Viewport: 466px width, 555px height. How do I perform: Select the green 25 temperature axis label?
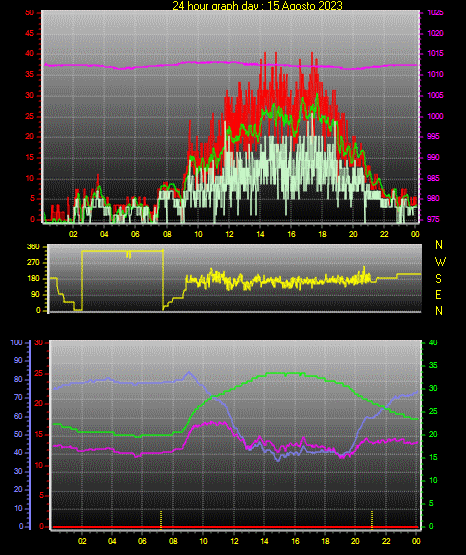(x=433, y=411)
